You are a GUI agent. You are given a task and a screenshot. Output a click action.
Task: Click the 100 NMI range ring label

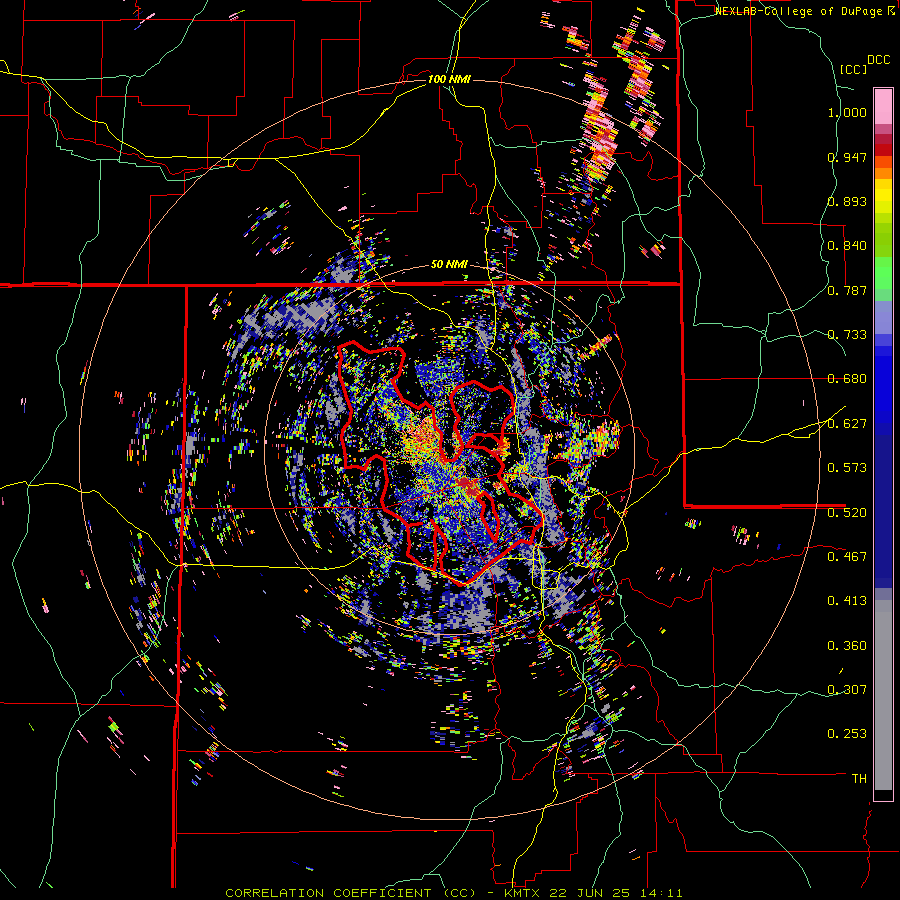coord(449,79)
